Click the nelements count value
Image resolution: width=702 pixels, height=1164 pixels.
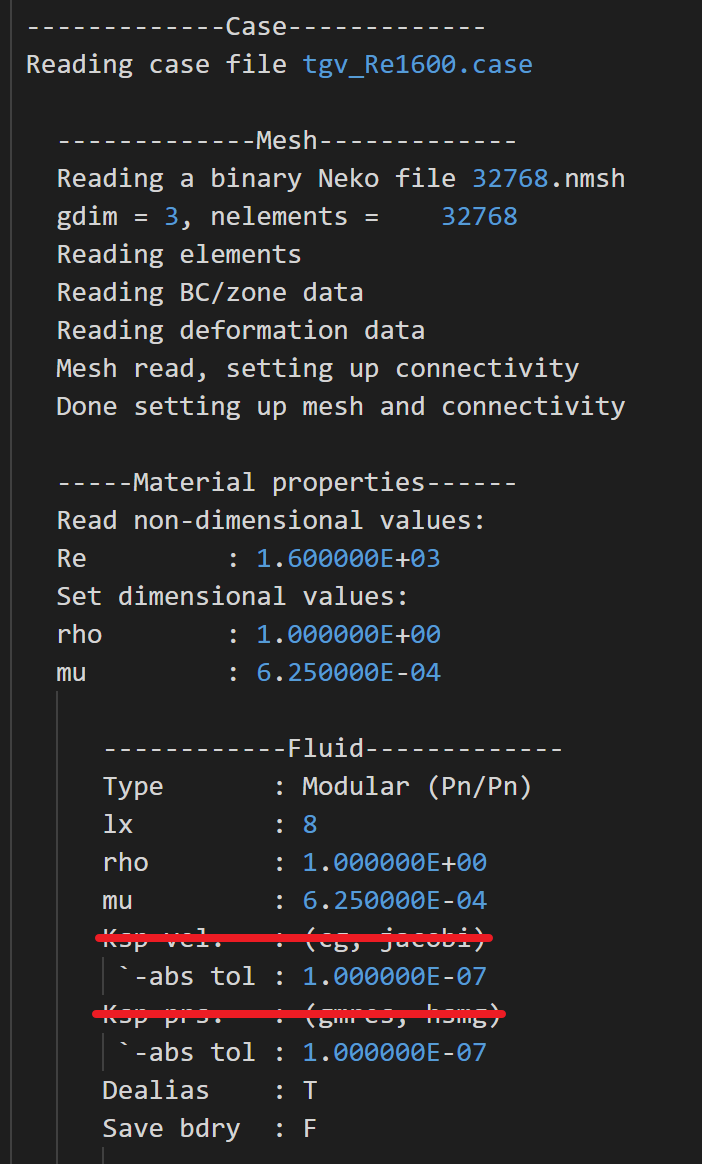pos(479,217)
